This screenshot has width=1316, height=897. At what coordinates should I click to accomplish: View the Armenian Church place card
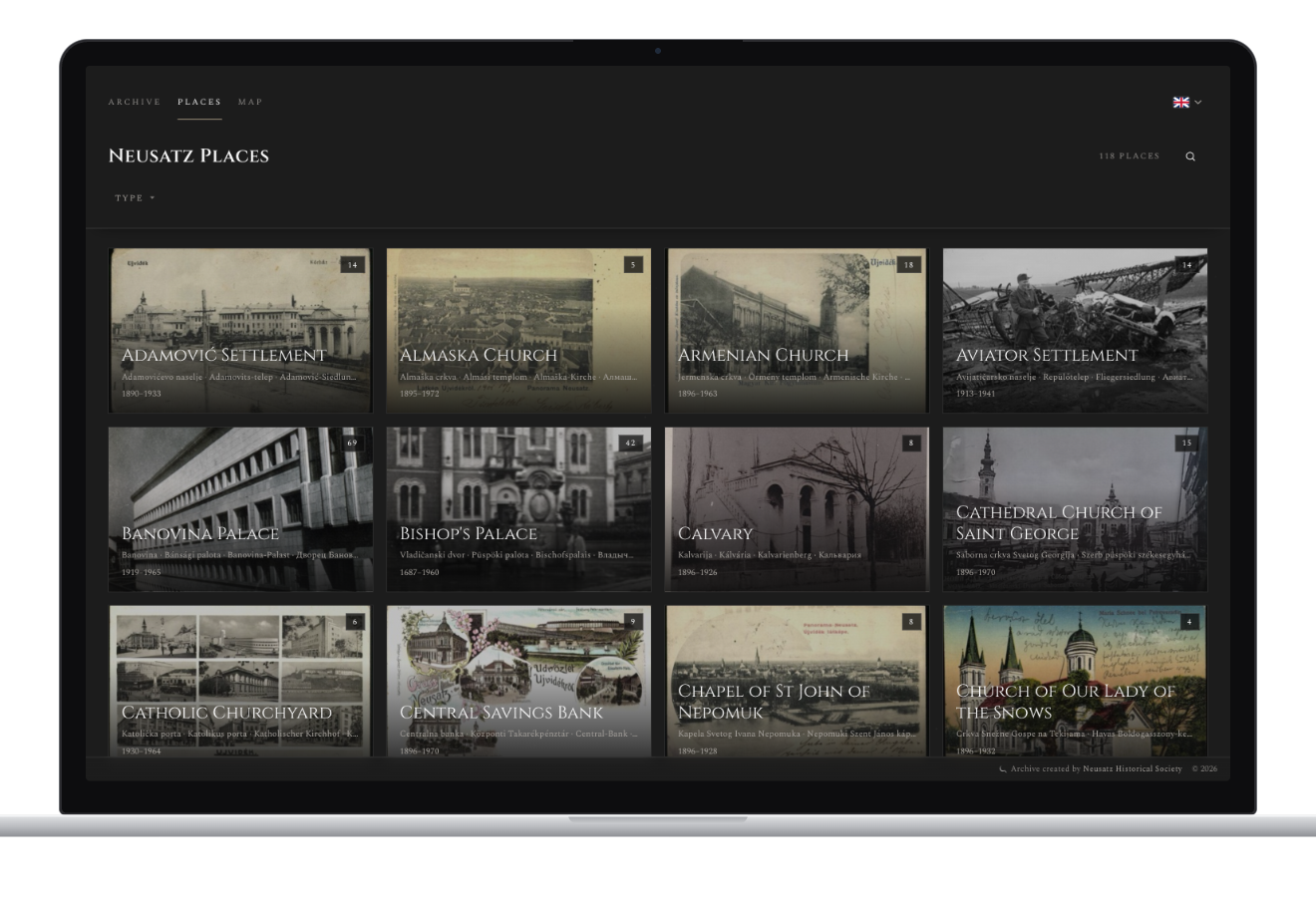pyautogui.click(x=797, y=330)
